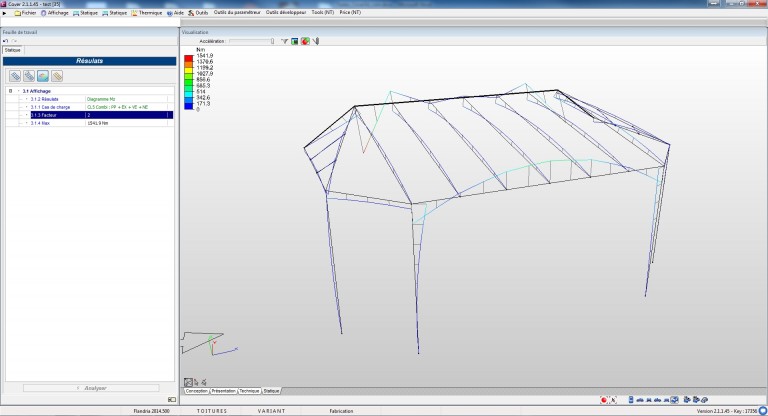The width and height of the screenshot is (768, 416).
Task: Click the red swatch in the Nm legend
Action: click(x=189, y=58)
